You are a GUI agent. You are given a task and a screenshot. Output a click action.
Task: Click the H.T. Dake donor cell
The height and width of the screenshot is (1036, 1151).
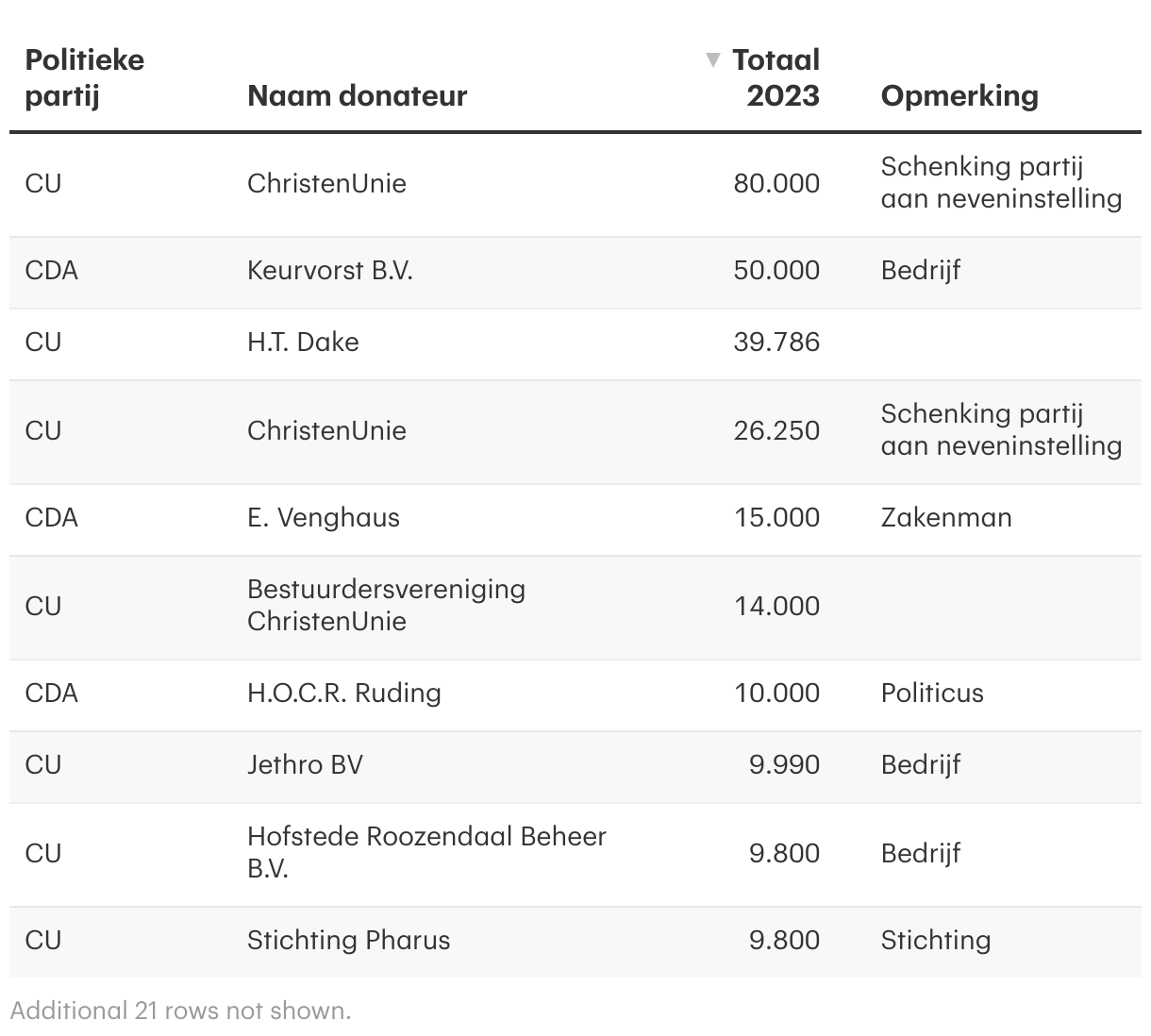pos(303,342)
